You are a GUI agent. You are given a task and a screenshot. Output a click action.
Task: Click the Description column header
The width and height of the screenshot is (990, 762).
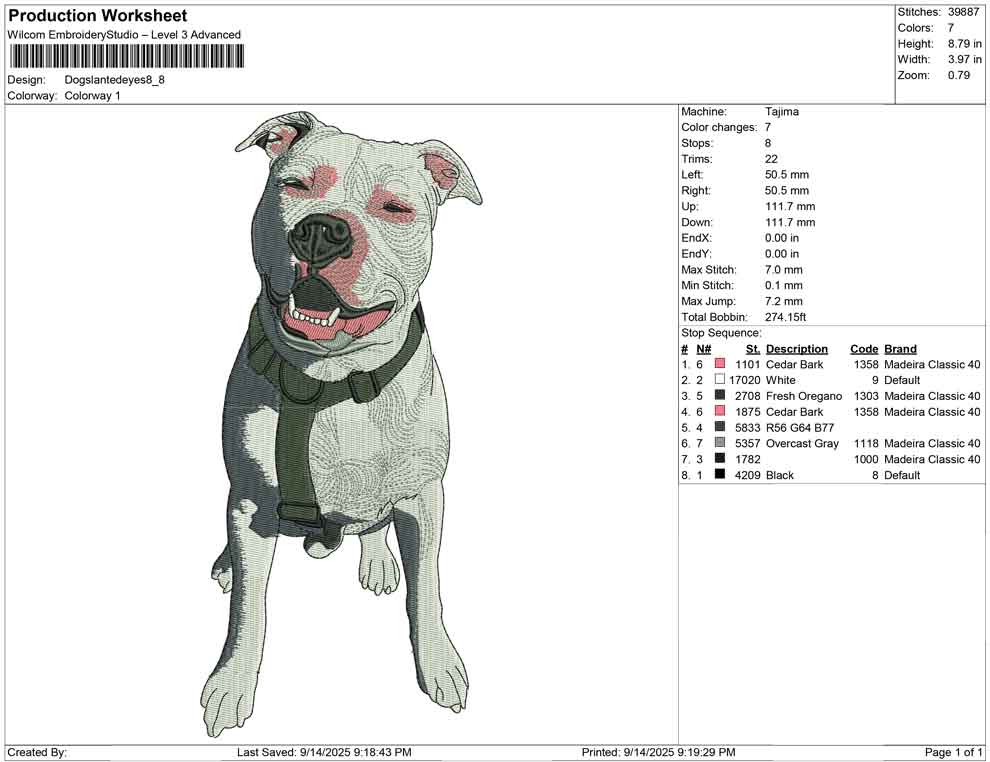(x=797, y=349)
